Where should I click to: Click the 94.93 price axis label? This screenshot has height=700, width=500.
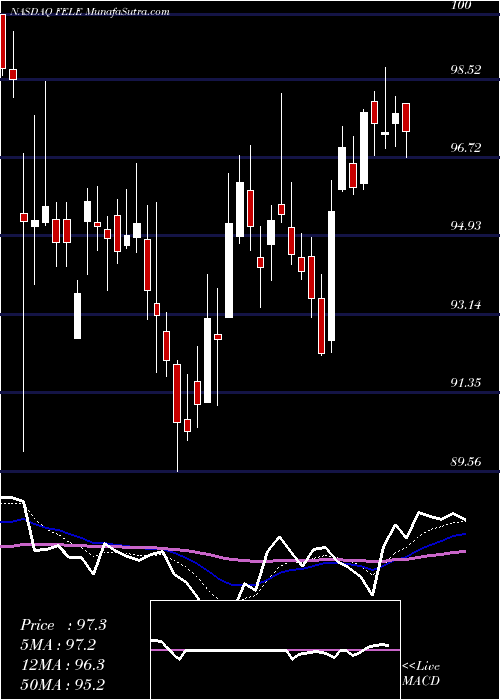pyautogui.click(x=466, y=226)
